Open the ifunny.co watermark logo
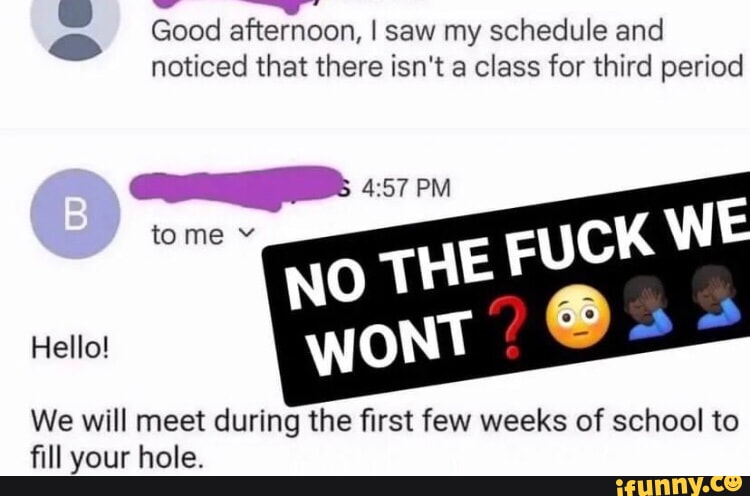 coord(678,485)
